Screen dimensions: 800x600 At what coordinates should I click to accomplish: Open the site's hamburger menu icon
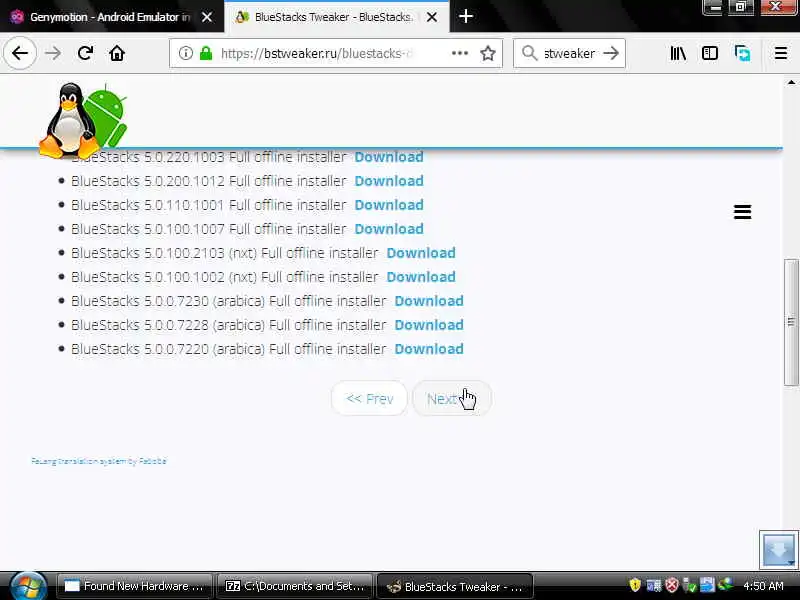[742, 212]
